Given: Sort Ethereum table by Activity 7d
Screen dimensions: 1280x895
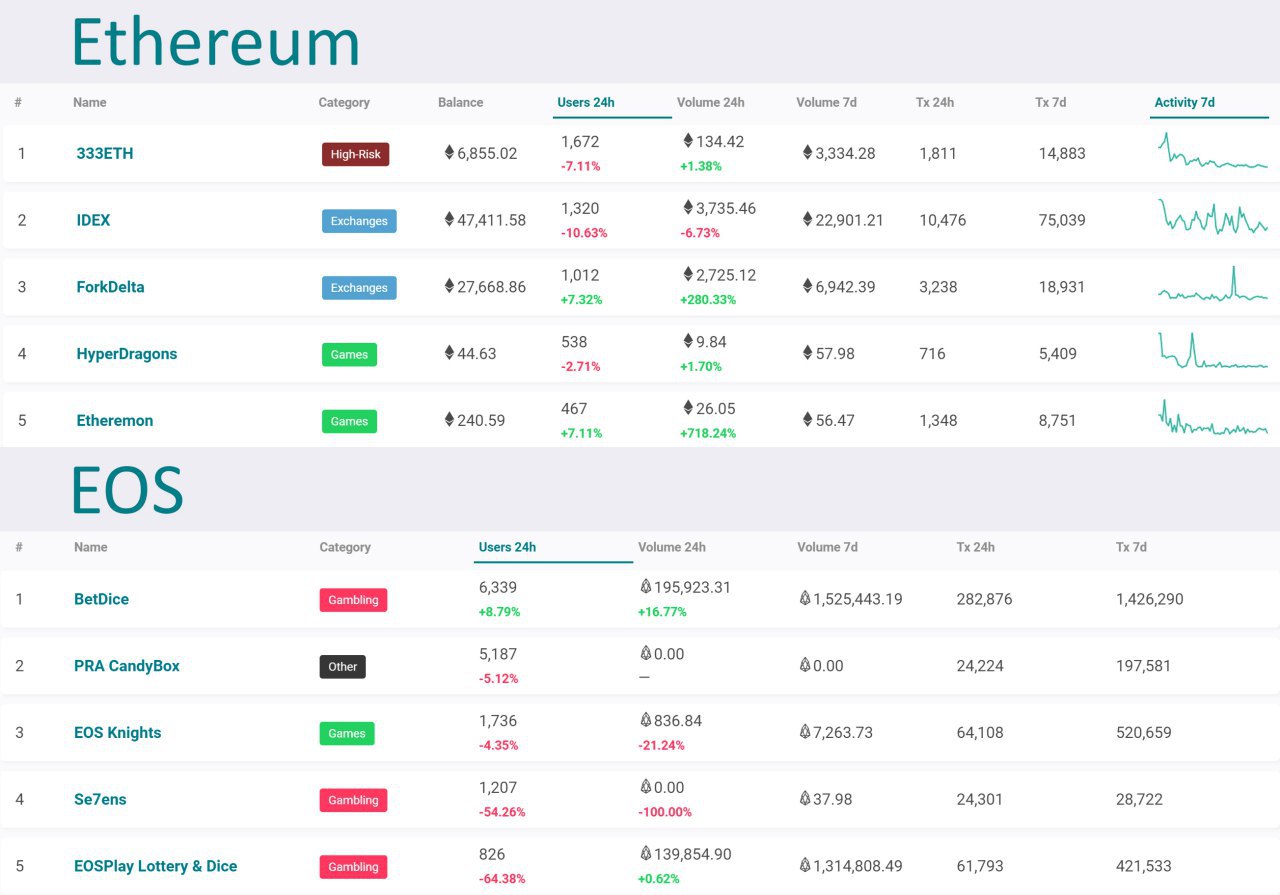Looking at the screenshot, I should [1184, 102].
